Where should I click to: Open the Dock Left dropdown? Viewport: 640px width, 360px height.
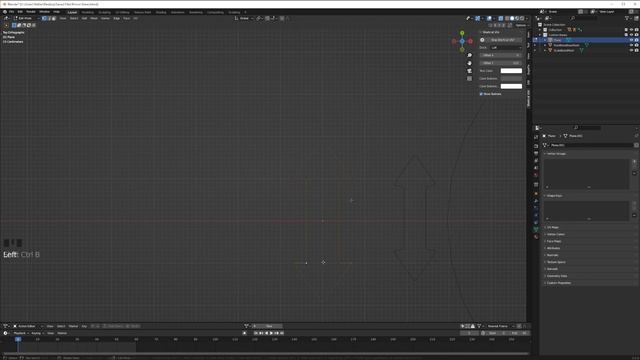click(506, 47)
